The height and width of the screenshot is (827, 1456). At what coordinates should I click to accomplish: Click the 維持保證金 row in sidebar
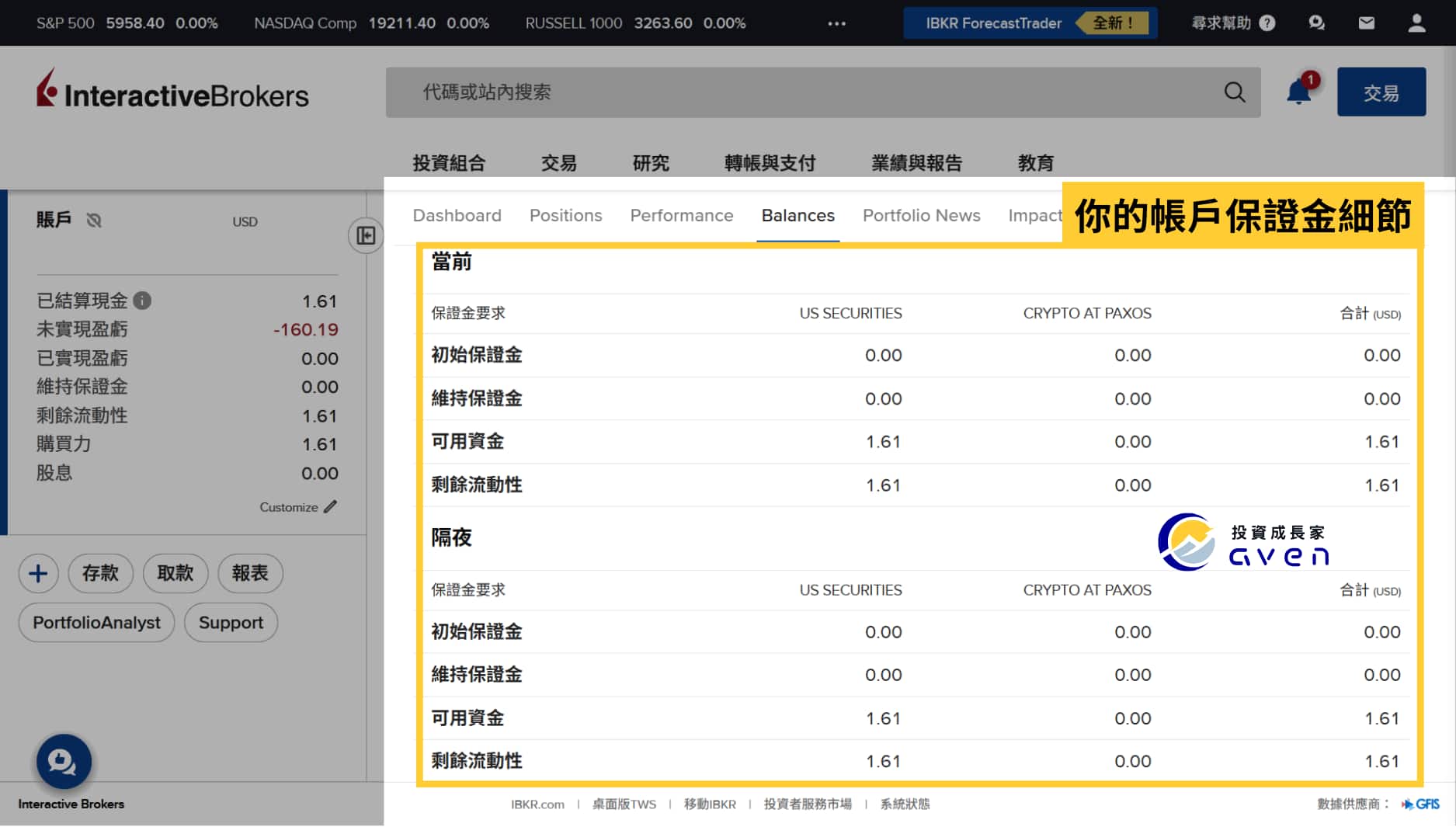point(187,387)
